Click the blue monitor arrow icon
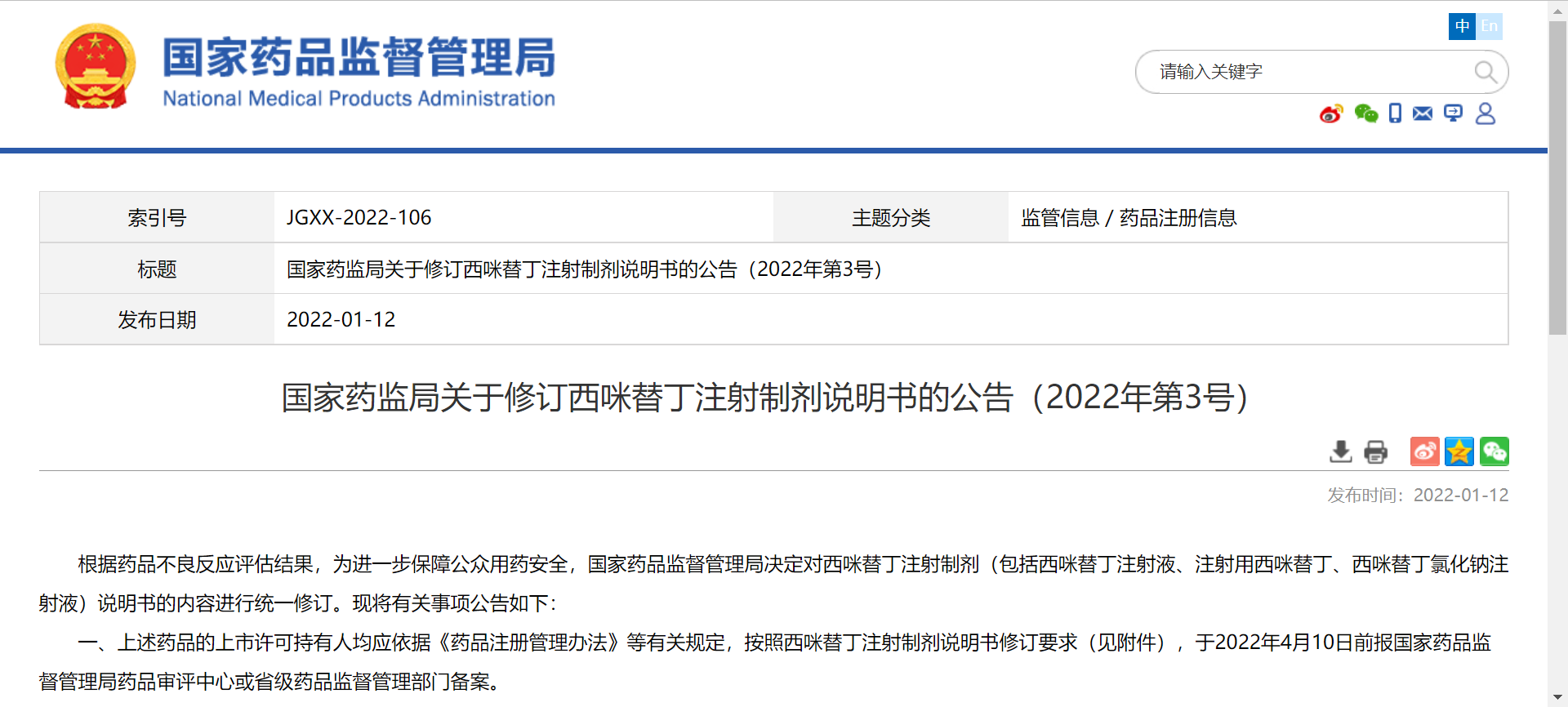 point(1453,113)
